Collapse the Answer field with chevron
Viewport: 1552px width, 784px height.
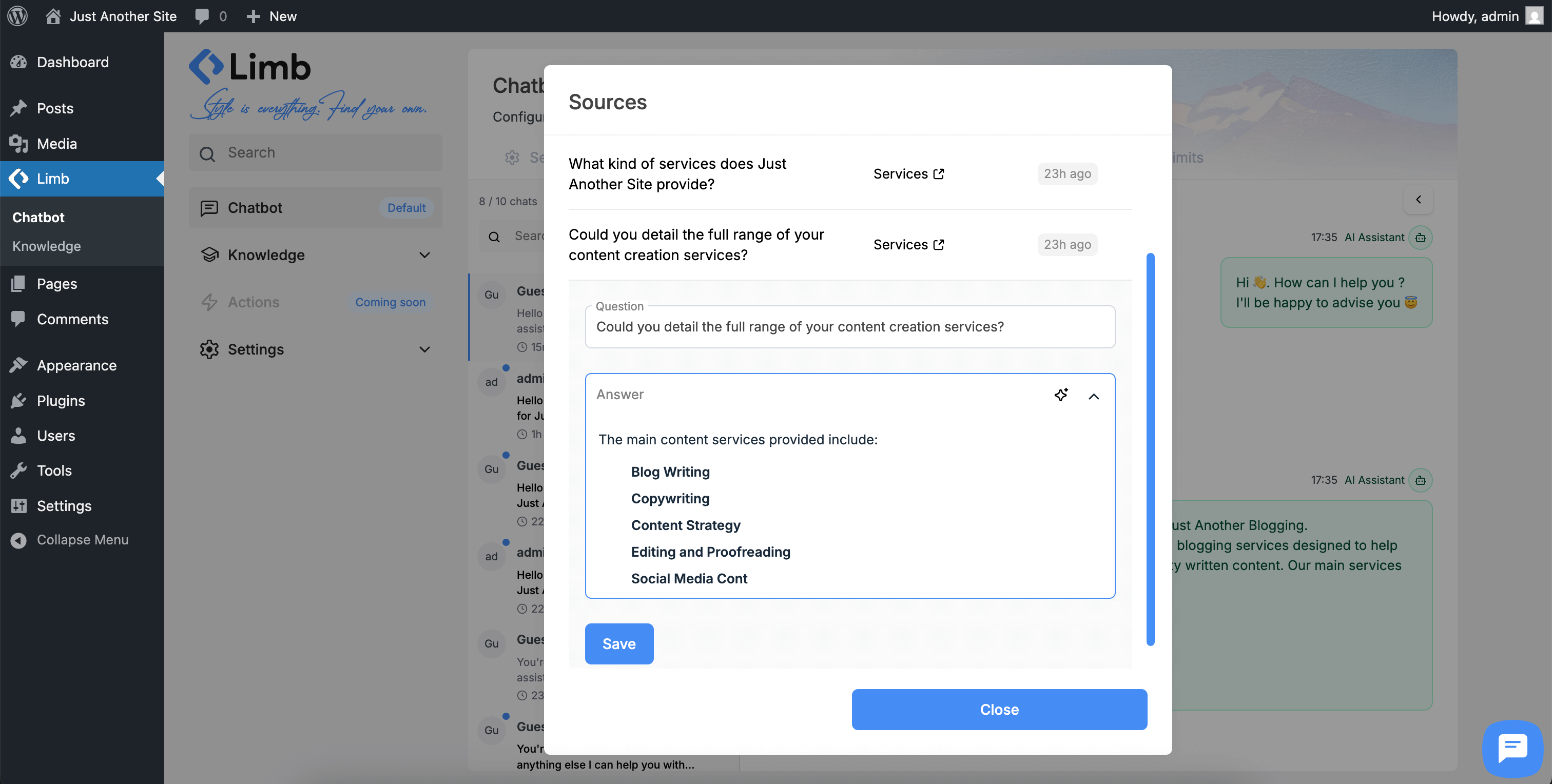tap(1094, 396)
